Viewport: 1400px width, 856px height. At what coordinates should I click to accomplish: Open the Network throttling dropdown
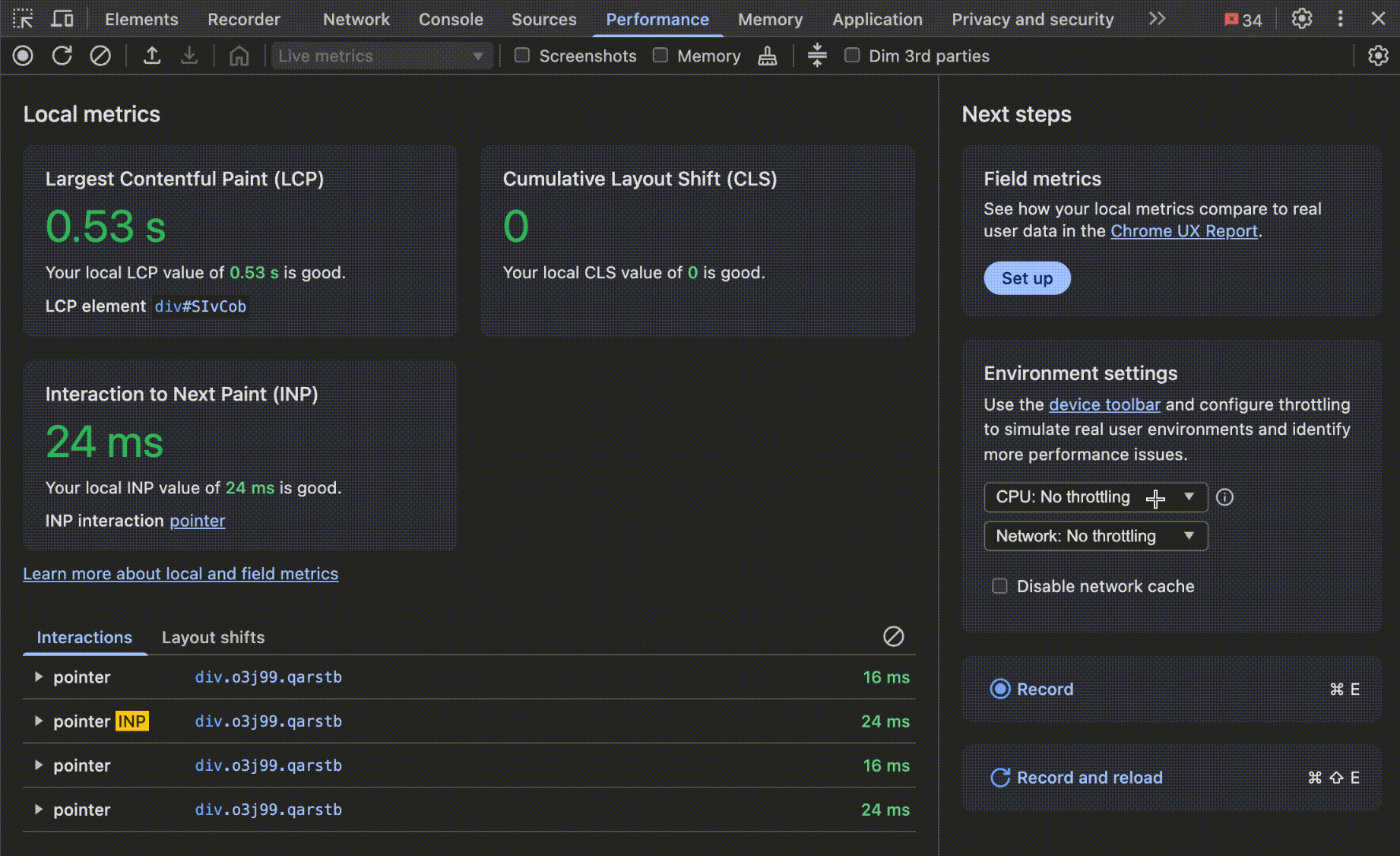[1095, 536]
